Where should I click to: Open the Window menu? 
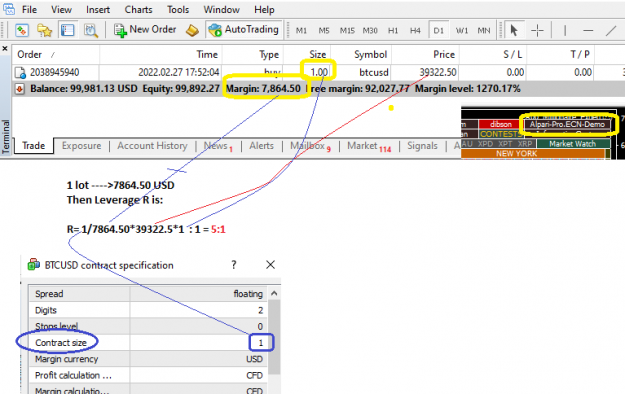(x=222, y=10)
